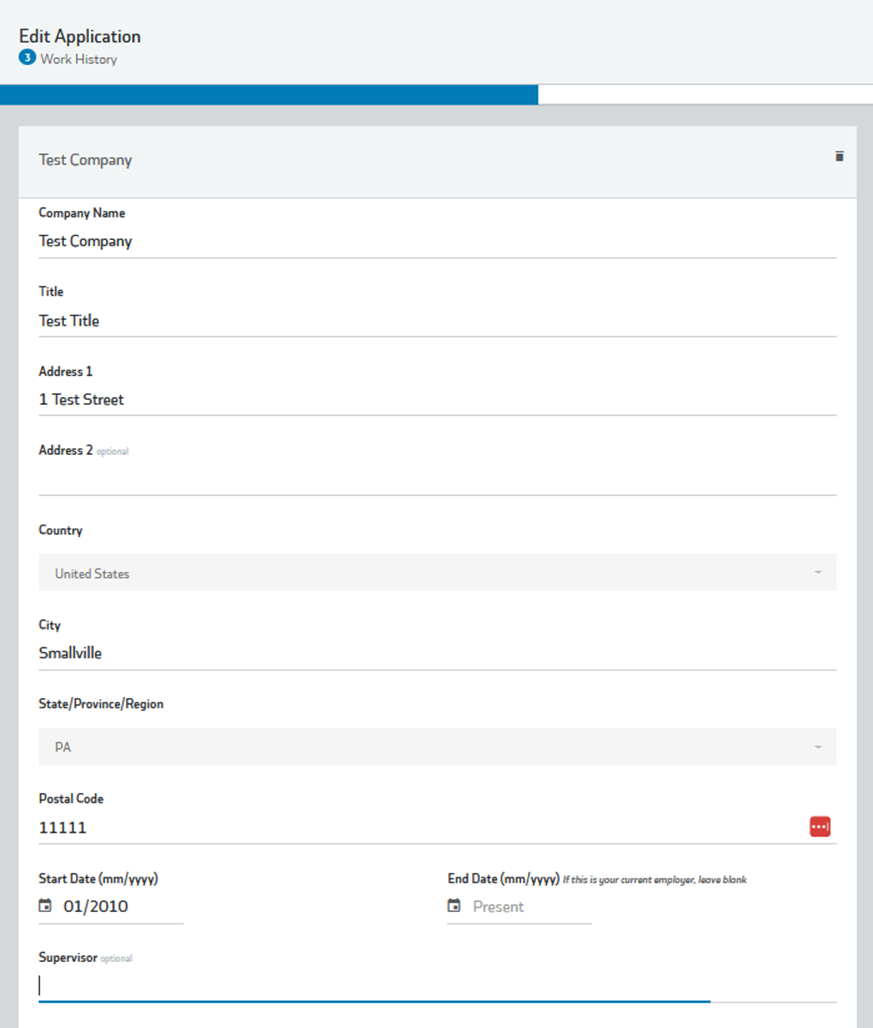This screenshot has width=873, height=1028.
Task: Click the red password manager icon in Postal Code
Action: click(x=820, y=826)
